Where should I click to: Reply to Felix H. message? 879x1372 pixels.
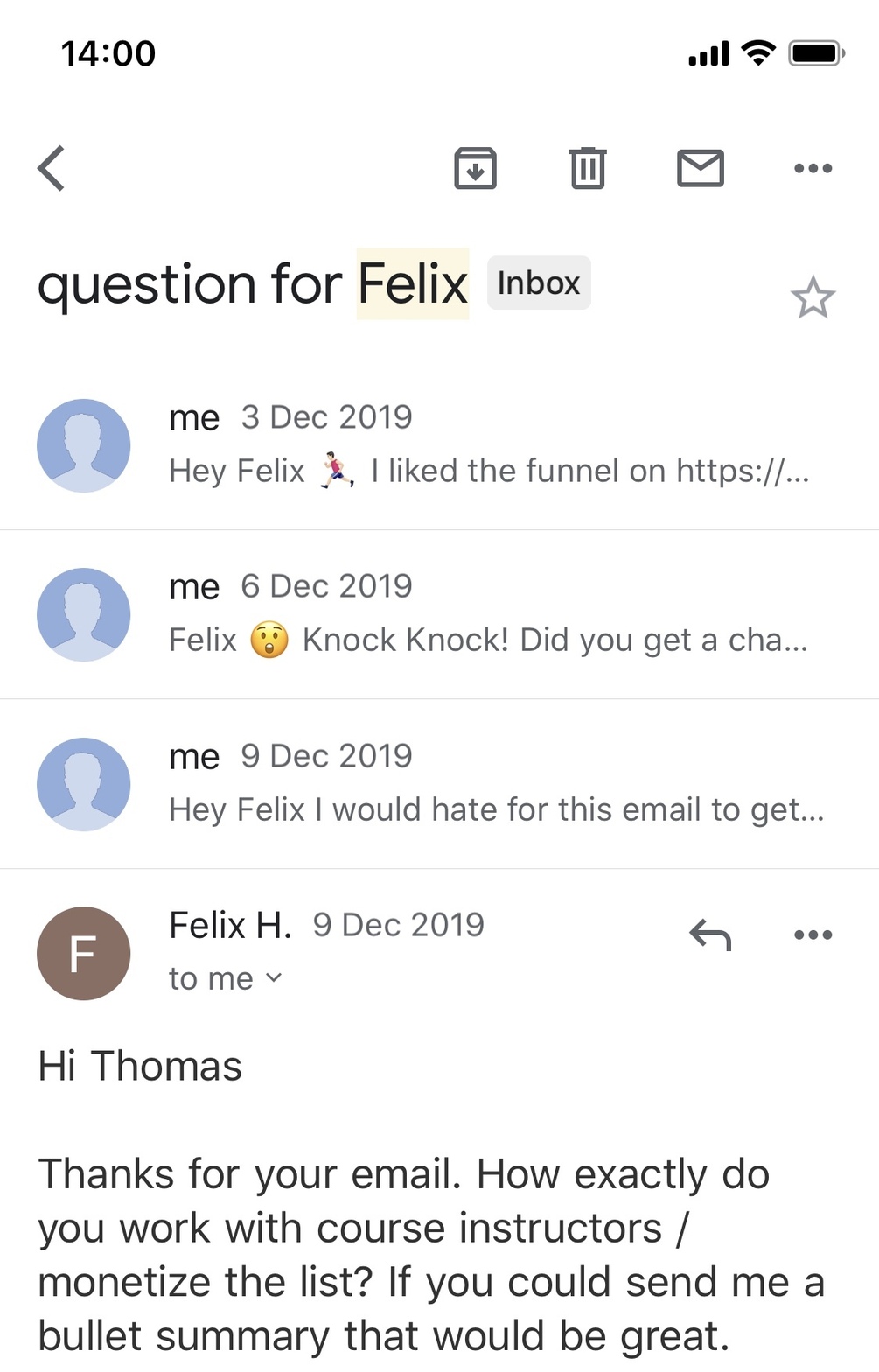710,934
